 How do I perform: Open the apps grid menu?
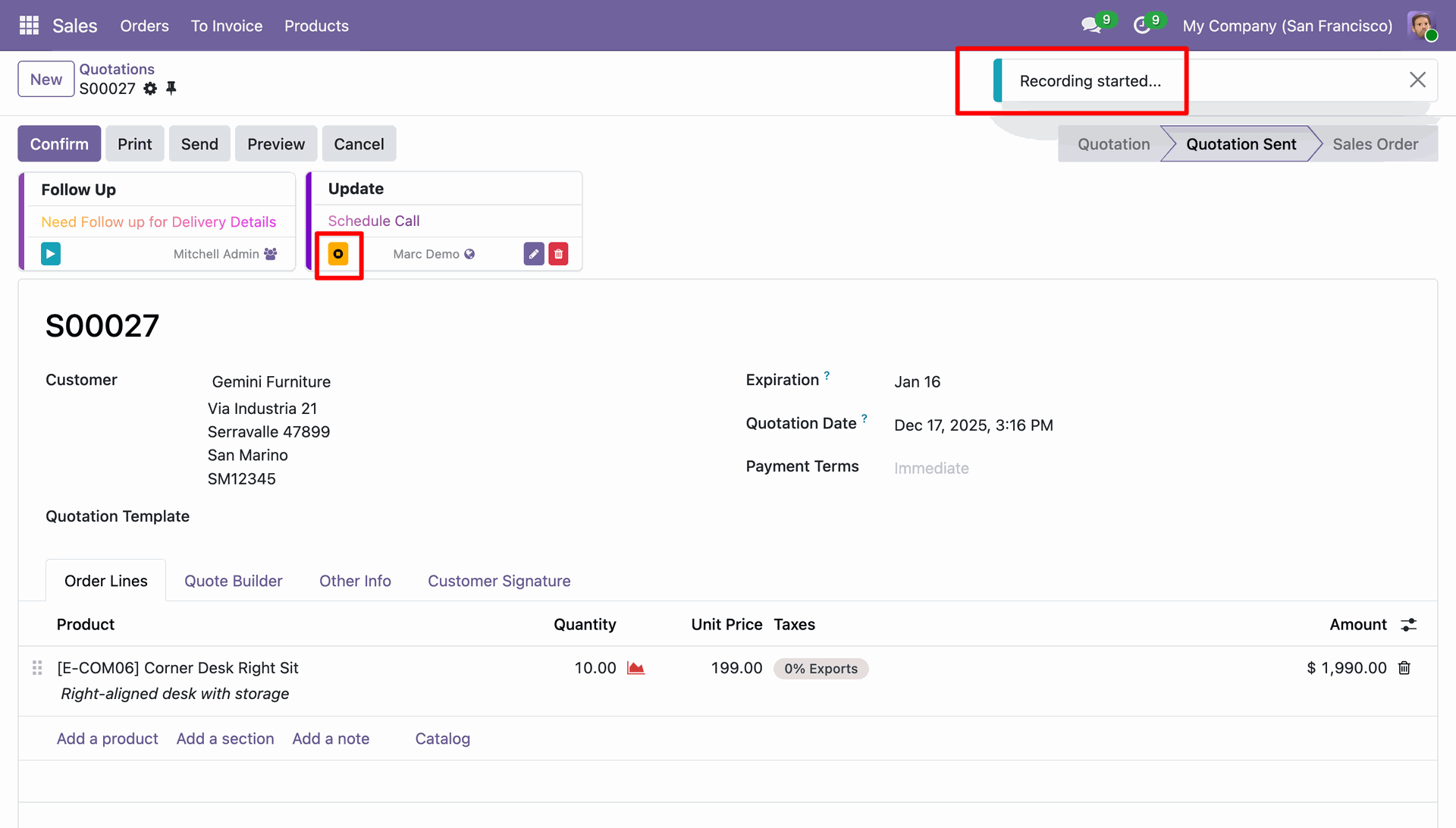coord(29,26)
